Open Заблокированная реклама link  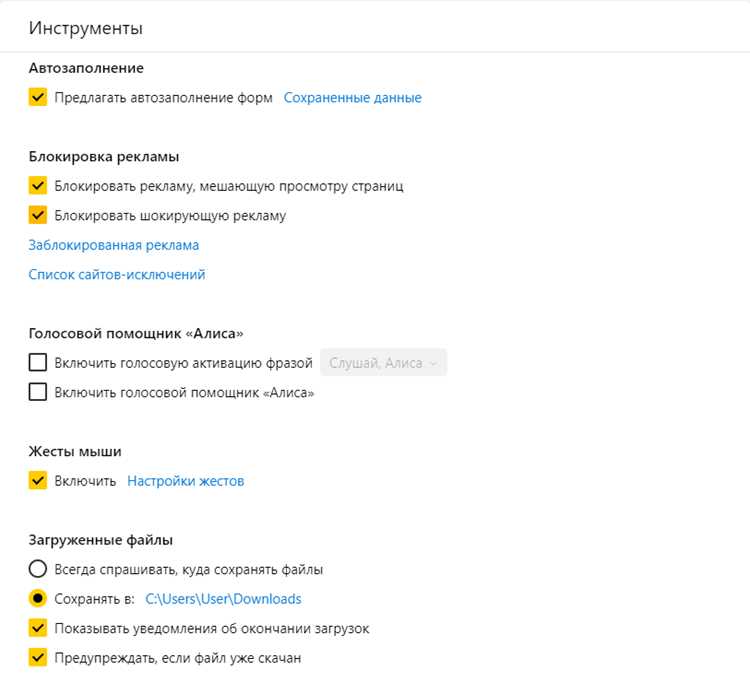coord(114,245)
